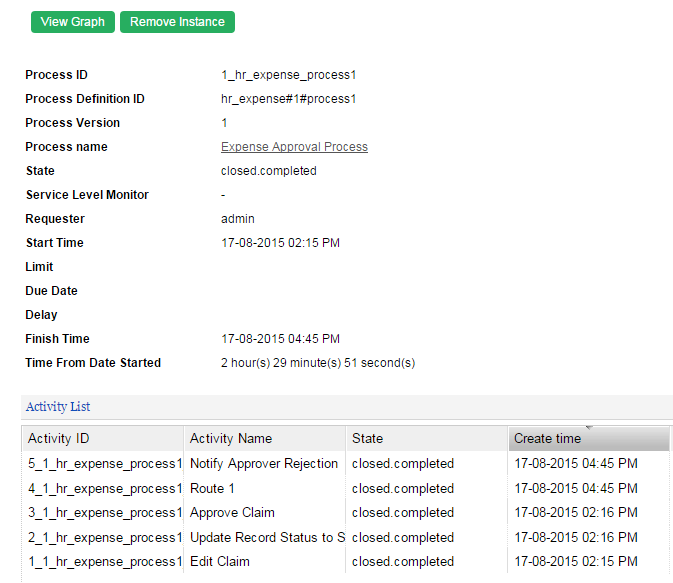Select activity 5_1_hr_expense_process1
The width and height of the screenshot is (673, 583).
[x=104, y=464]
